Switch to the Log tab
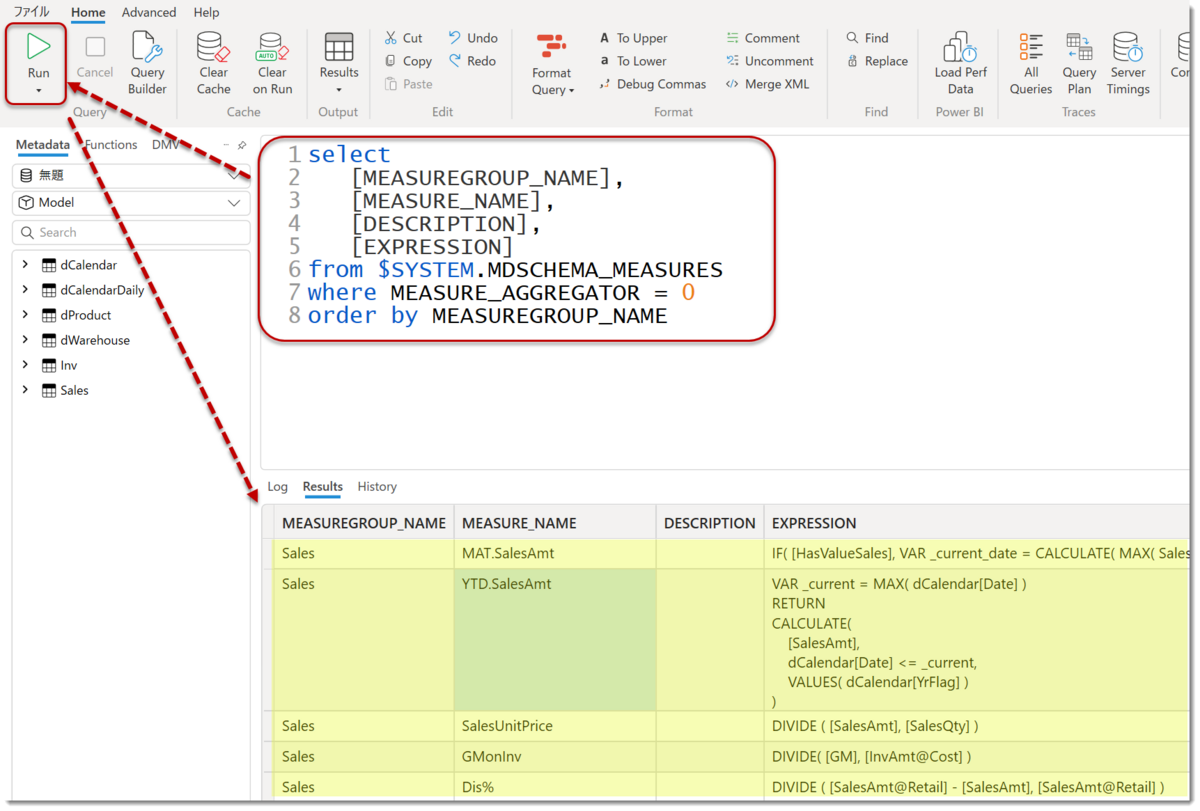The width and height of the screenshot is (1200, 811). 277,487
